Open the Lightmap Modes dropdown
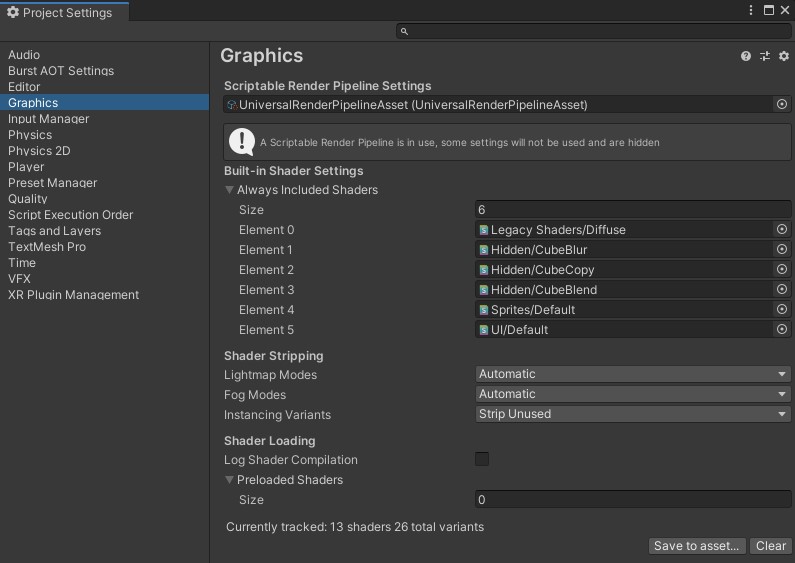The height and width of the screenshot is (563, 795). (x=633, y=375)
